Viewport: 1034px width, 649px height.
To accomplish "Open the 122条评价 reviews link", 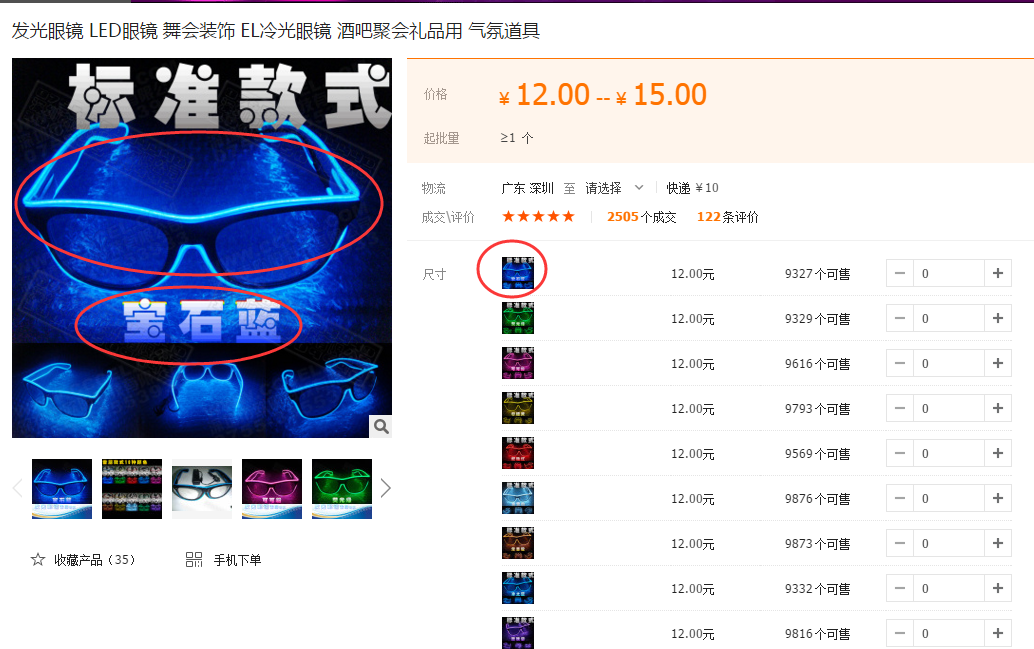I will point(727,217).
